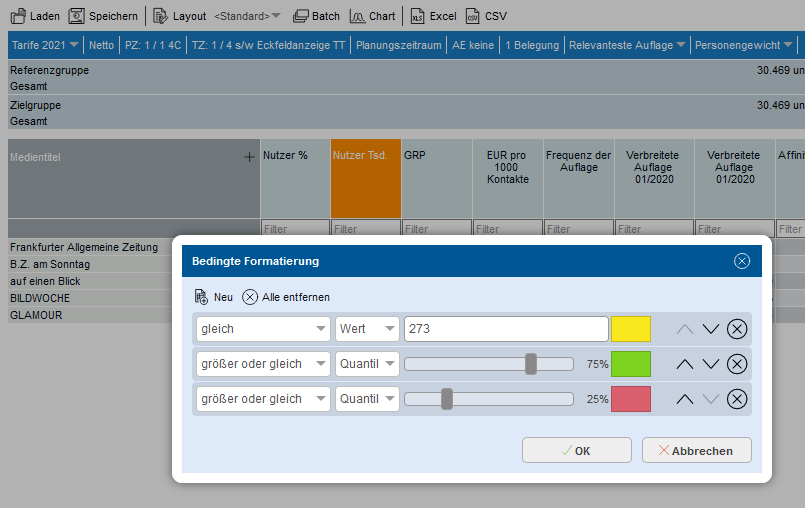Delete the yellow 273 rule
The image size is (805, 508).
click(737, 330)
